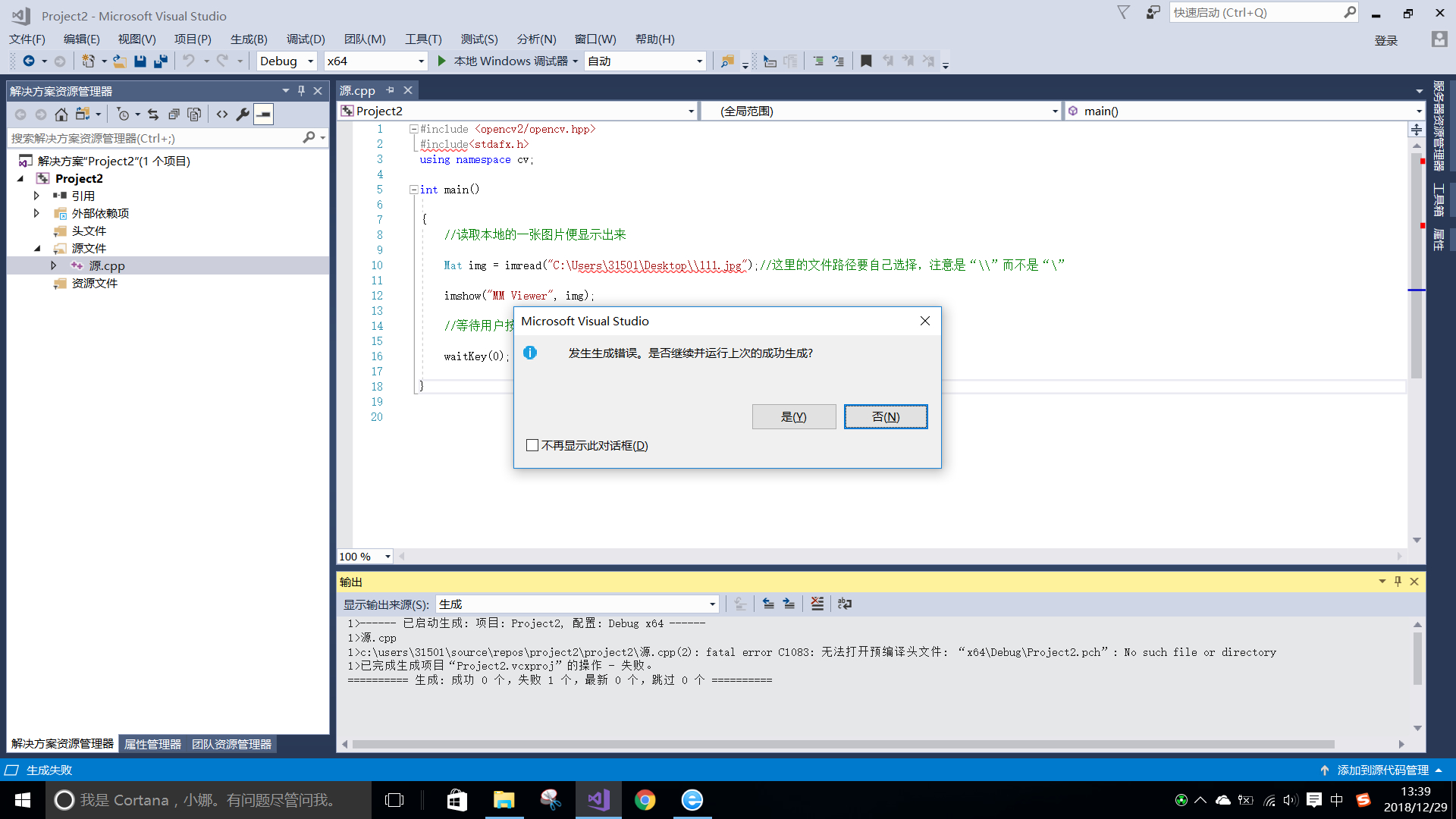Image resolution: width=1456 pixels, height=819 pixels.
Task: Open Chrome from the Windows taskbar
Action: (645, 800)
